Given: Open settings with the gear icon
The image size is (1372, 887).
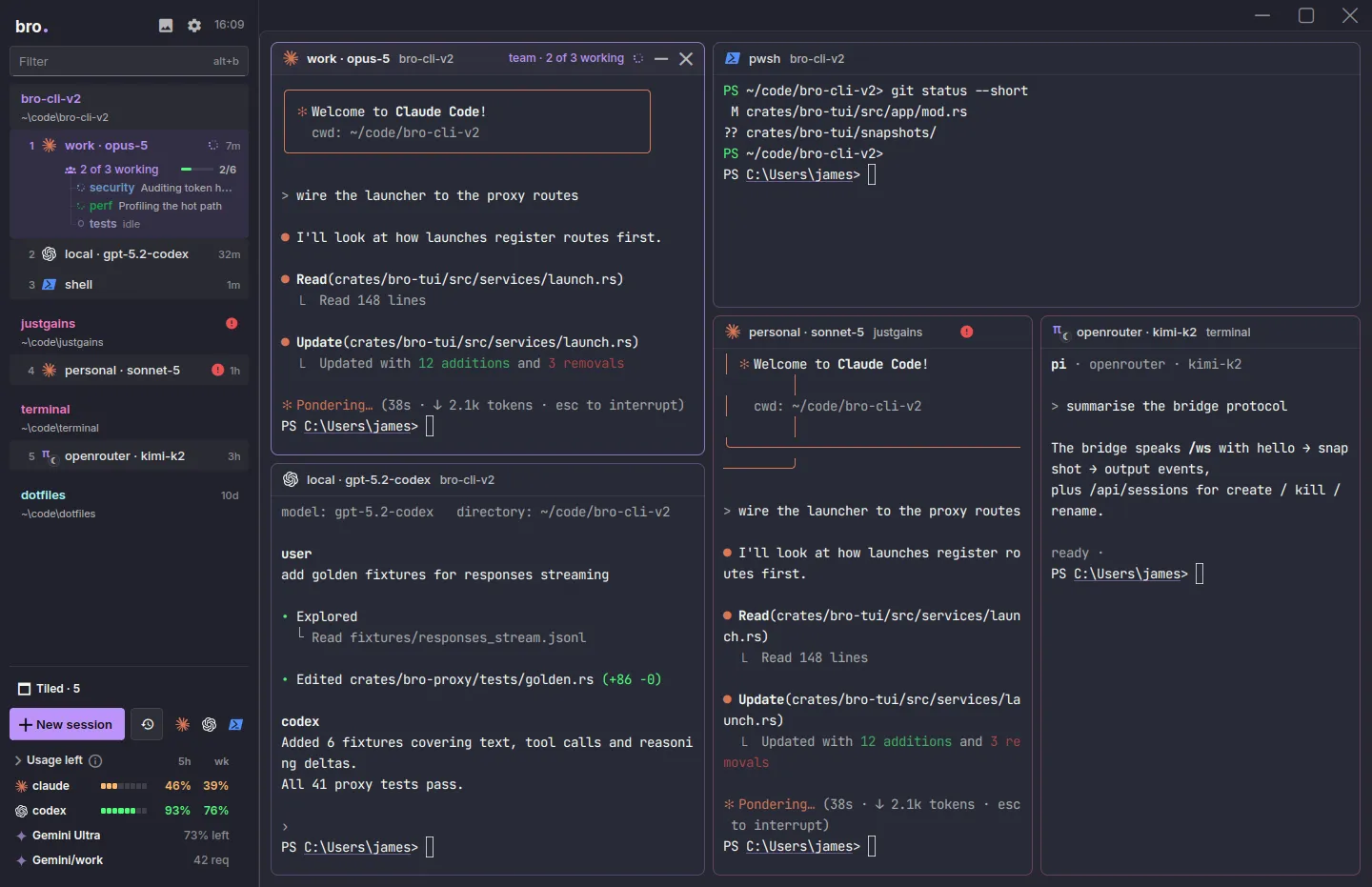Looking at the screenshot, I should click(x=194, y=26).
